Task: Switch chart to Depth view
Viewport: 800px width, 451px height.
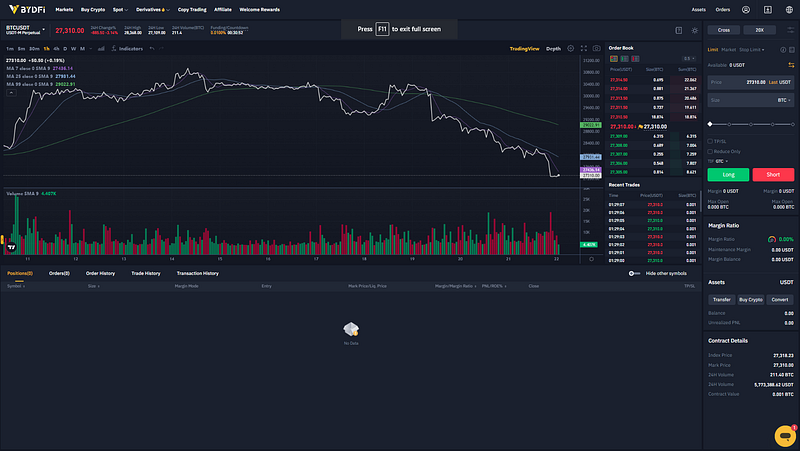Action: (x=553, y=49)
